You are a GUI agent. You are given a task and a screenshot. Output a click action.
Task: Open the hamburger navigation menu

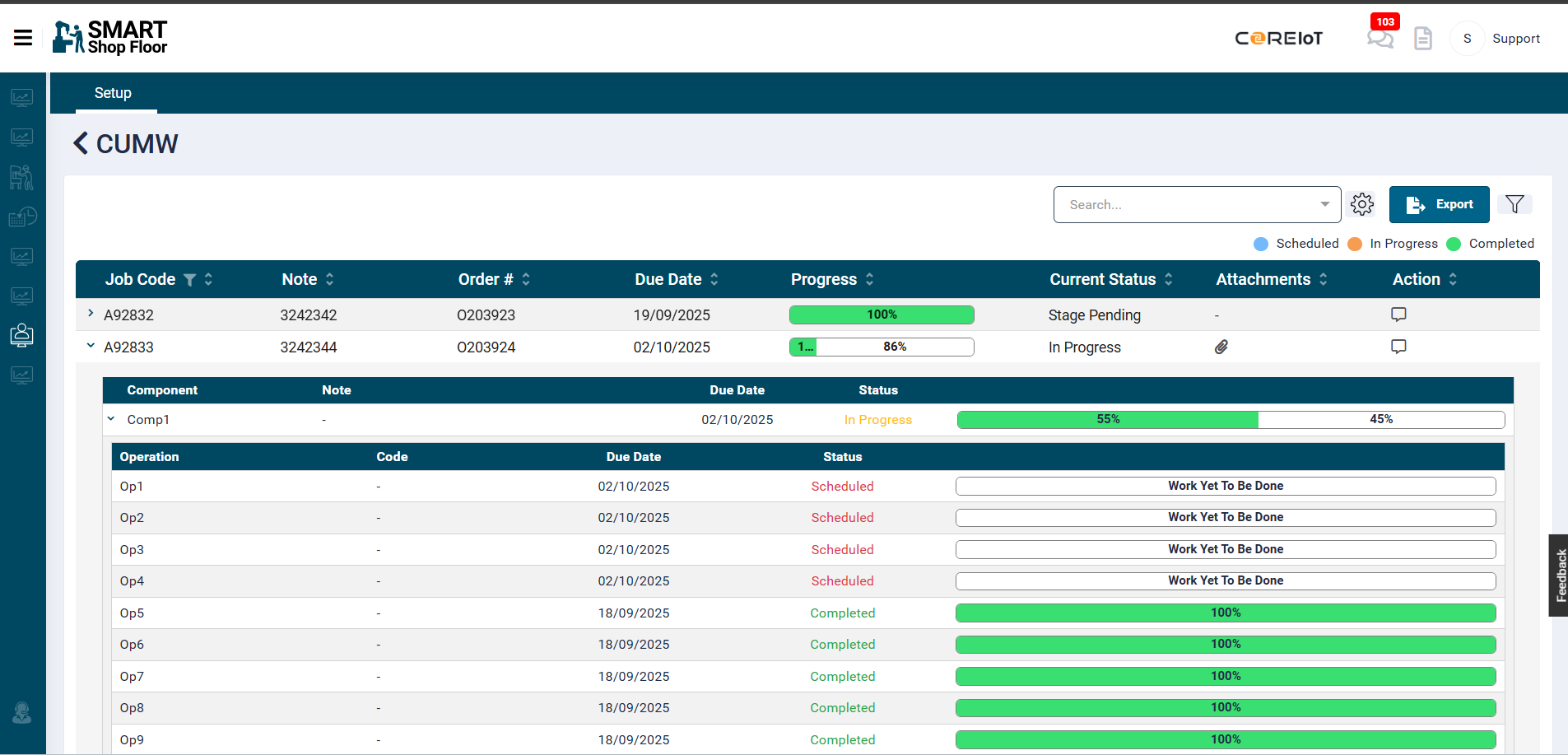(x=23, y=38)
